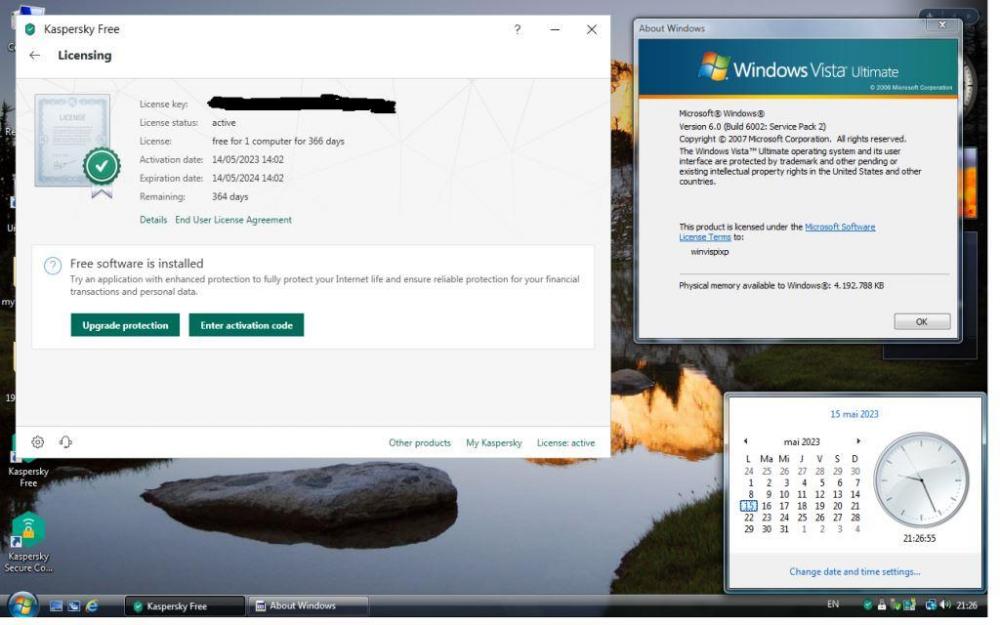Screen dimensions: 1000x625
Task: Click the next month arrow in calendar
Action: [x=858, y=441]
